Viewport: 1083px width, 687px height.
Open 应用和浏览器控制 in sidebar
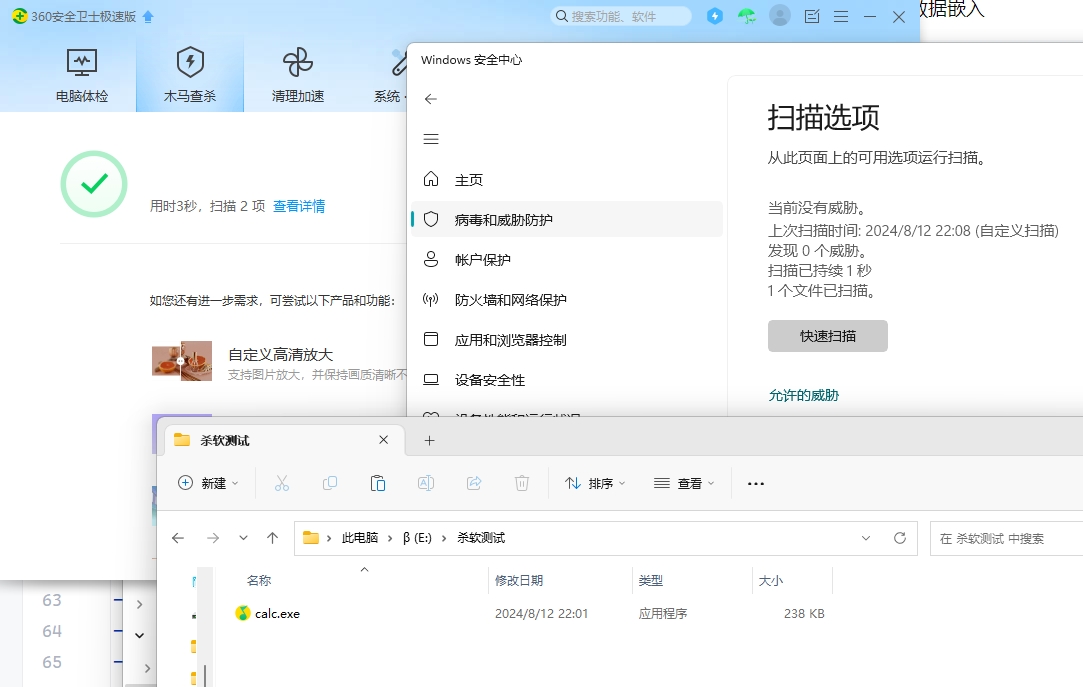point(566,340)
